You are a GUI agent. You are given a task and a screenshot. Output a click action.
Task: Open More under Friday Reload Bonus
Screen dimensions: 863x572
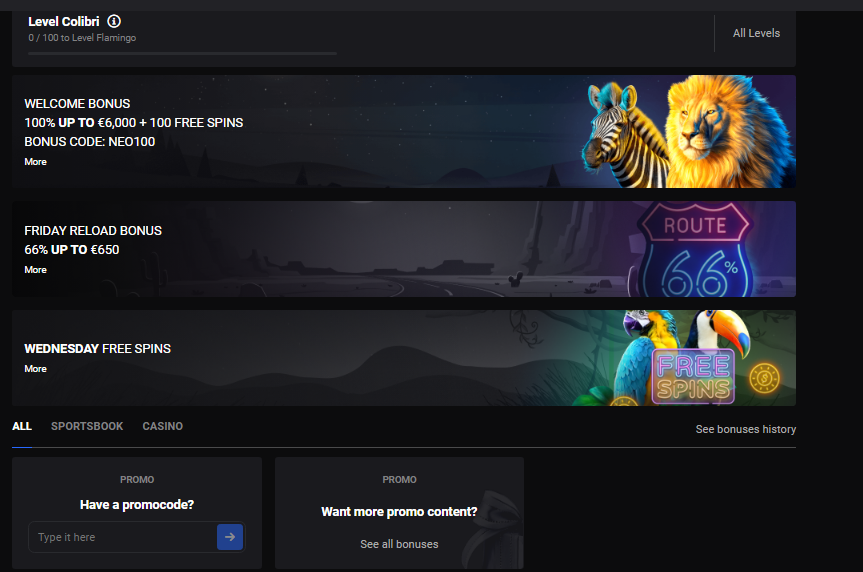click(36, 270)
